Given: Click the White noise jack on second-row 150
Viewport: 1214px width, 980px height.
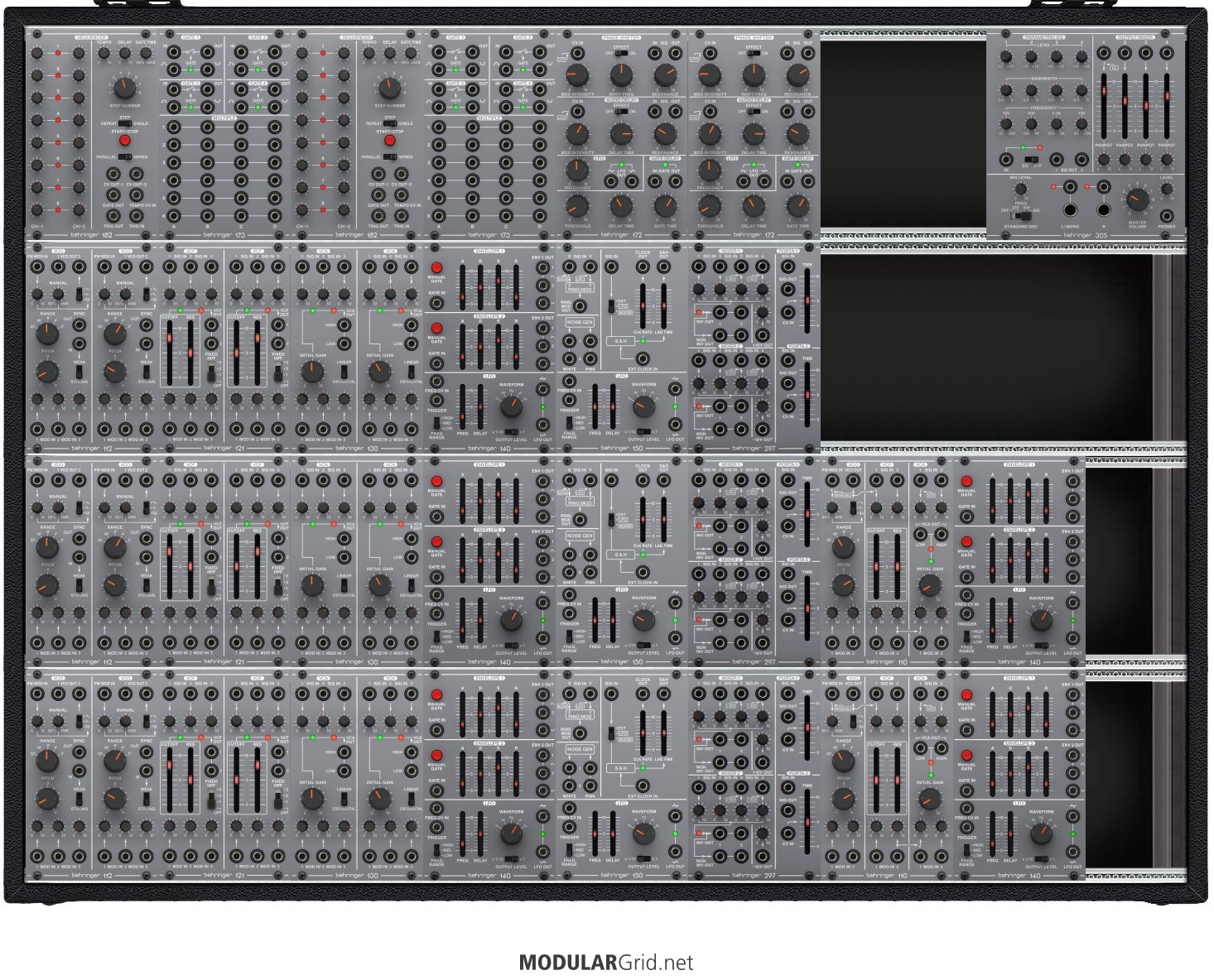Looking at the screenshot, I should [x=570, y=358].
